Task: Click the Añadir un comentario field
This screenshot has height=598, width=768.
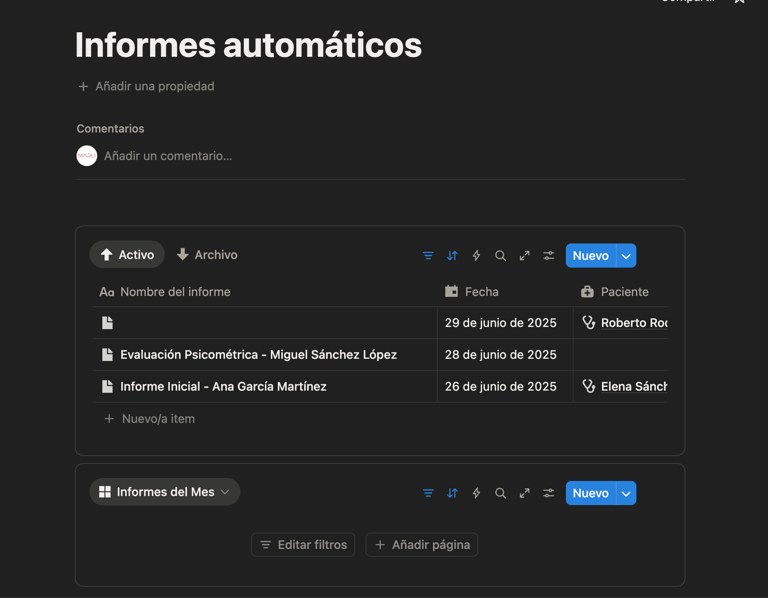Action: 168,156
